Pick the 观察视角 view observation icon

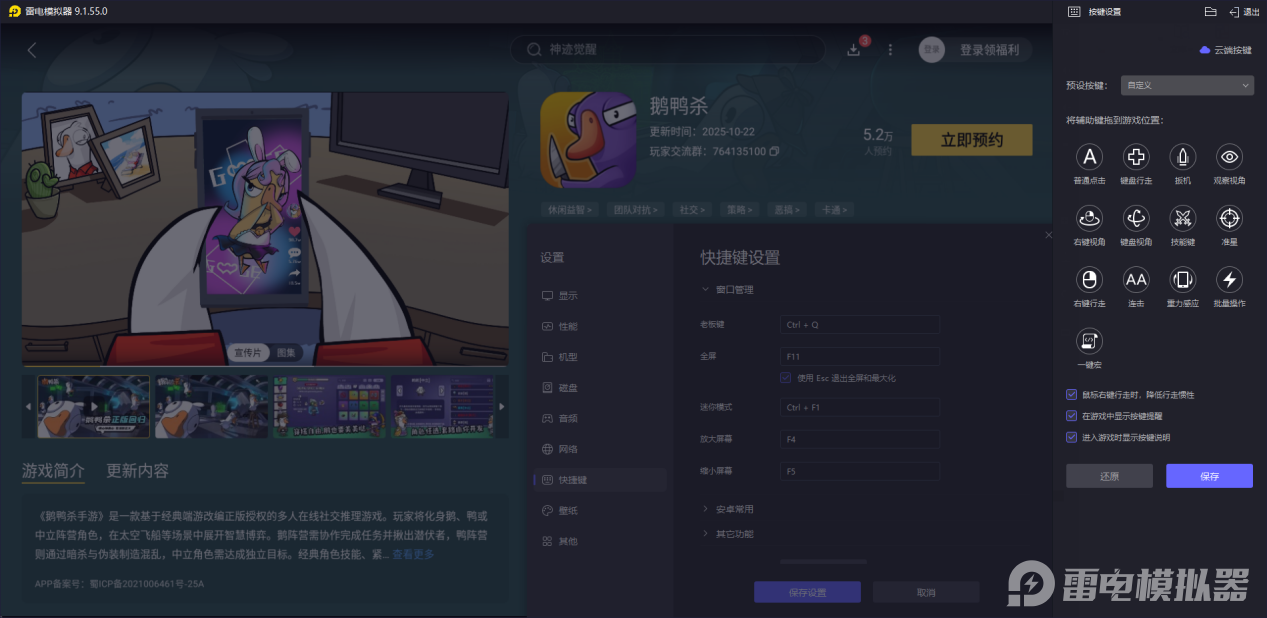click(1228, 157)
